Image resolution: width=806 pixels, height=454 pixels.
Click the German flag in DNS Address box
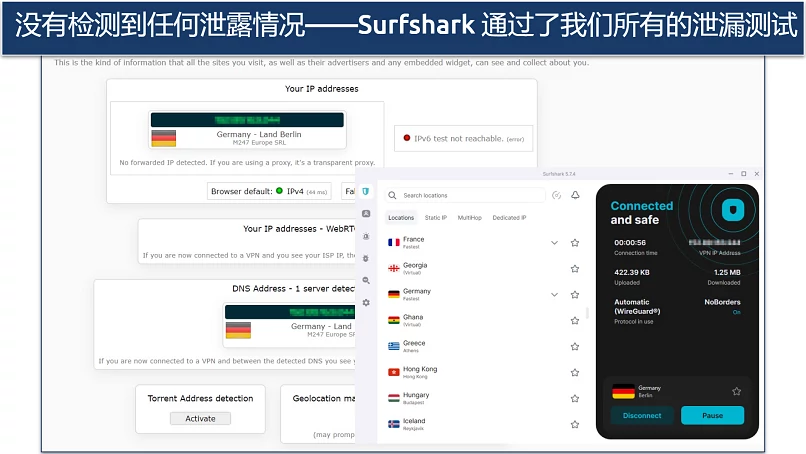click(239, 330)
